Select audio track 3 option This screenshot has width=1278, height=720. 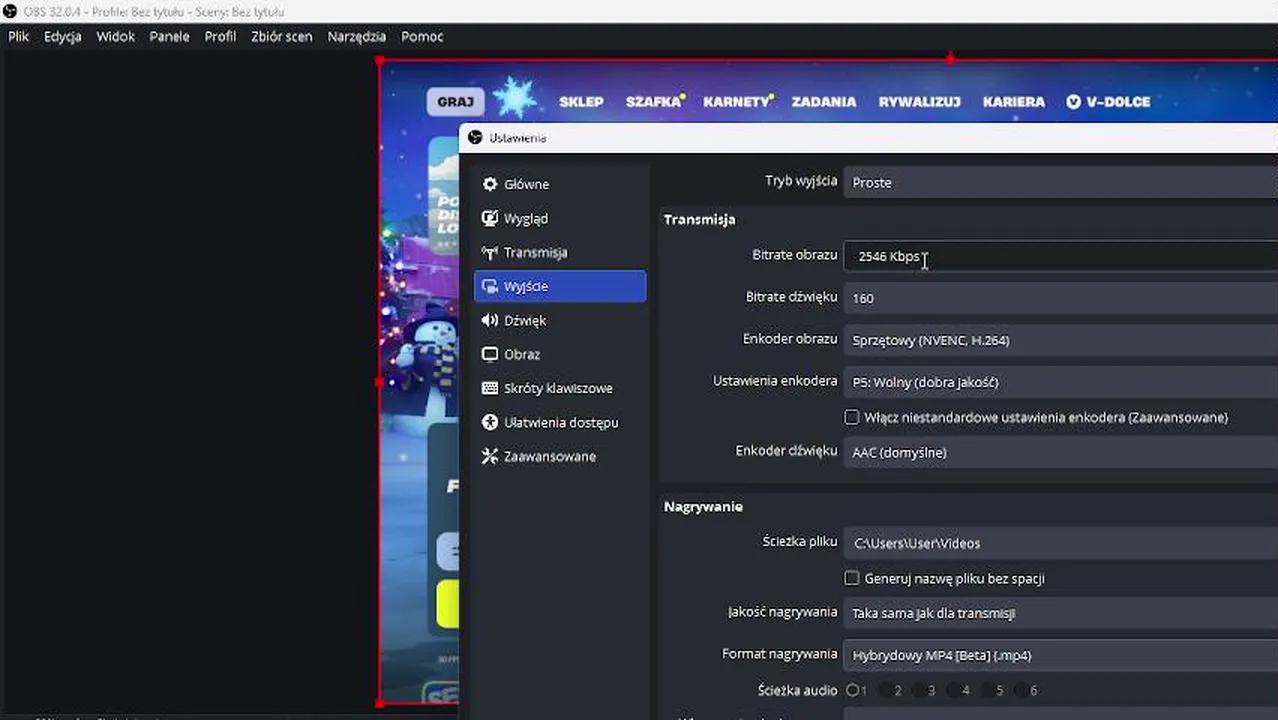pos(920,690)
